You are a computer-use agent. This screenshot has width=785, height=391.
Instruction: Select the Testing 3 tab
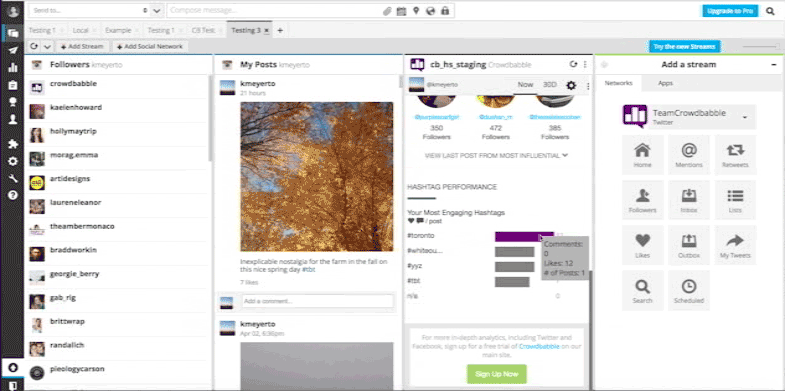(245, 31)
